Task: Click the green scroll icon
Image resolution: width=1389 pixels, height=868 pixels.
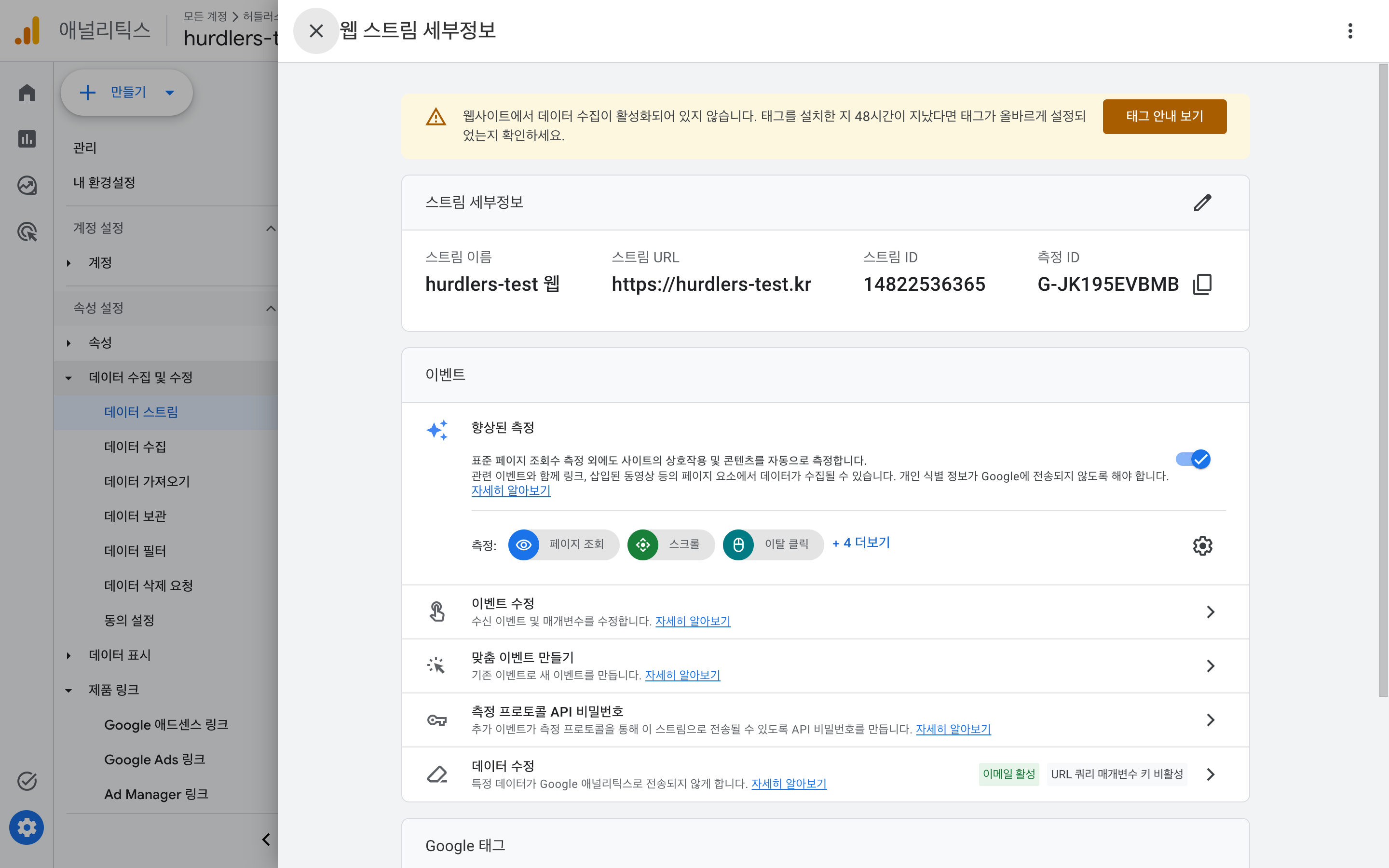Action: tap(642, 544)
